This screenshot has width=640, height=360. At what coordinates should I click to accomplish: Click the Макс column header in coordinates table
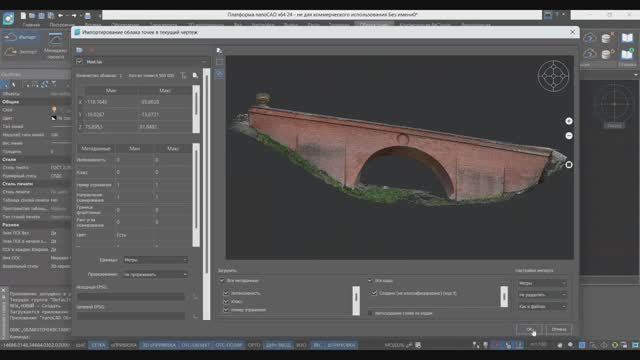[x=165, y=91]
